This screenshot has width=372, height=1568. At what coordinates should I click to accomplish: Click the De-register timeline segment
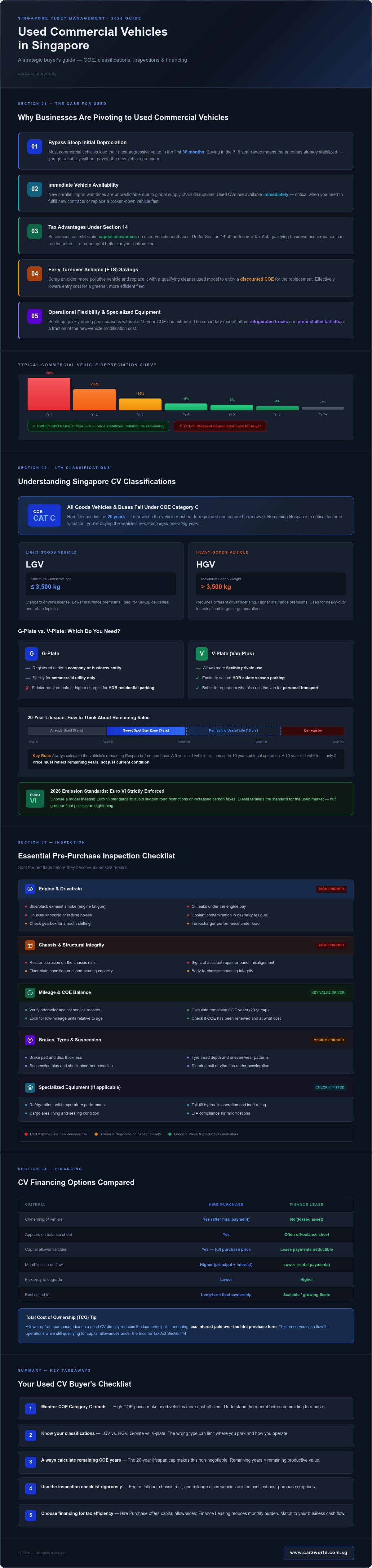coord(313,730)
